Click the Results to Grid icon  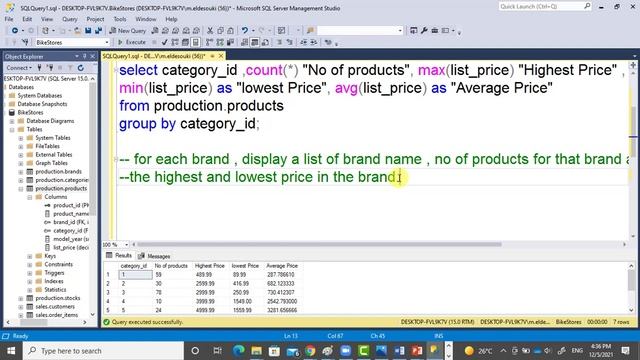(255, 42)
